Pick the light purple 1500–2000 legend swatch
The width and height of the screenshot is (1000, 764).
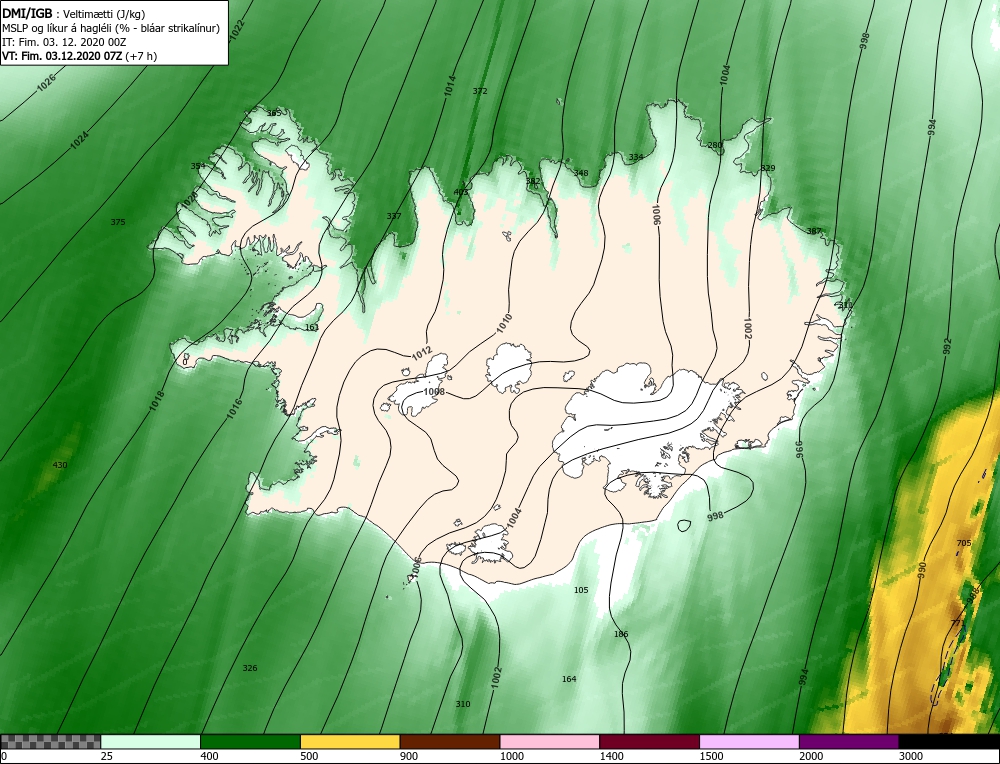pyautogui.click(x=749, y=742)
